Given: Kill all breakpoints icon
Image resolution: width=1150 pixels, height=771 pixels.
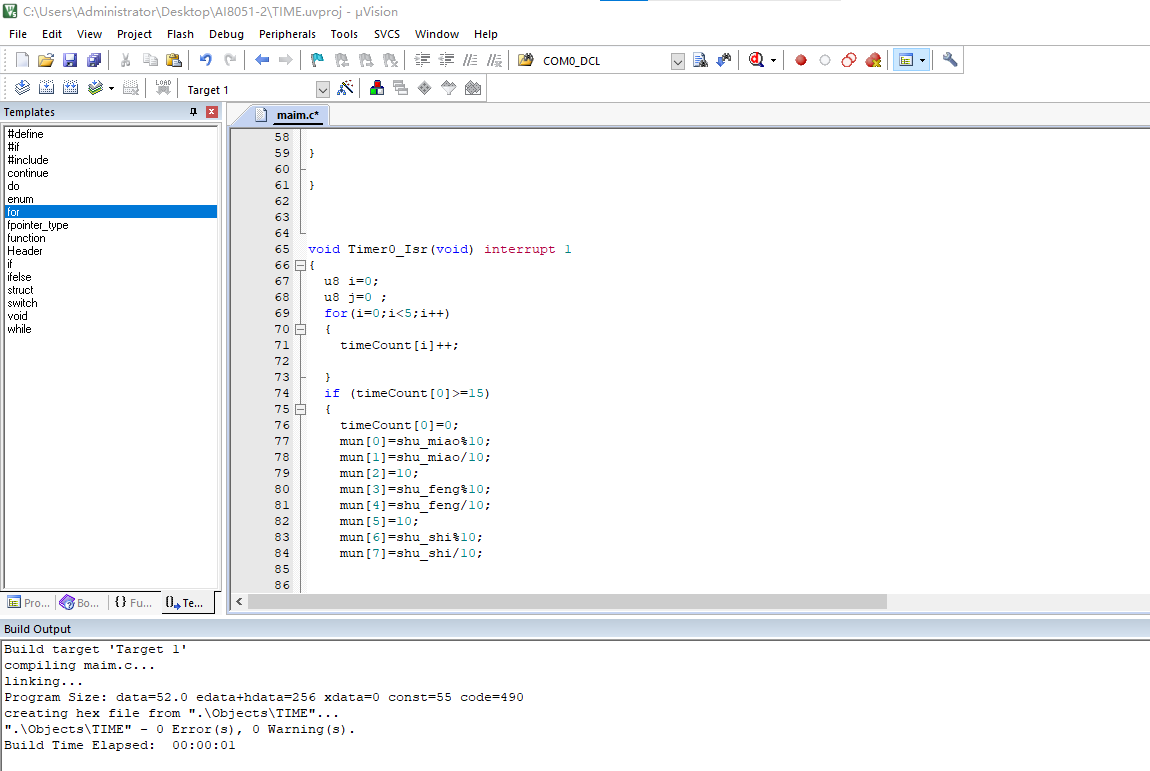Looking at the screenshot, I should (873, 60).
